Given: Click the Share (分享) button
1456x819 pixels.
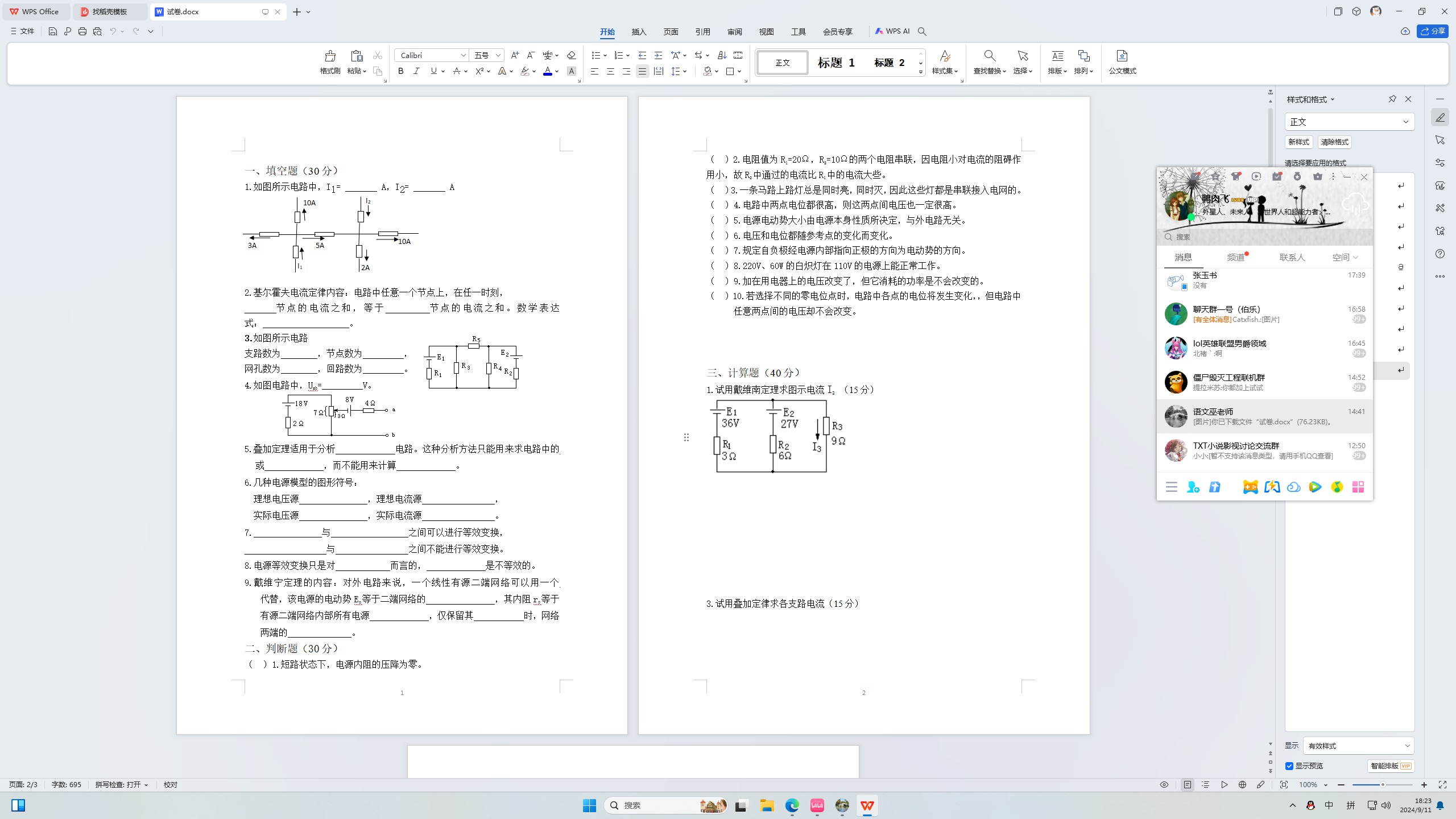Looking at the screenshot, I should [1432, 31].
